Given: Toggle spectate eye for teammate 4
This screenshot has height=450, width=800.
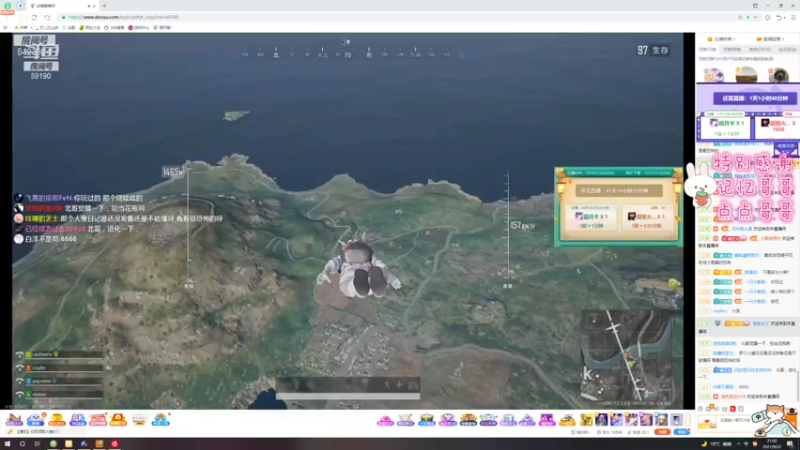Looking at the screenshot, I should [x=19, y=394].
